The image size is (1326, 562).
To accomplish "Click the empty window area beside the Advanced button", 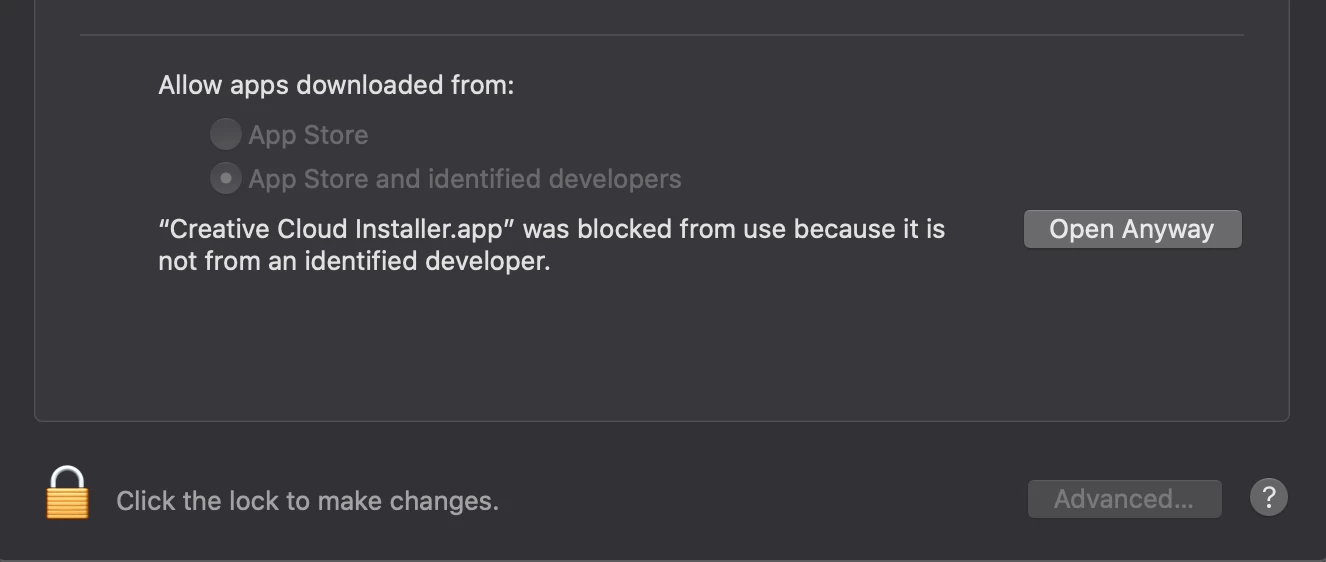I will pyautogui.click(x=760, y=499).
